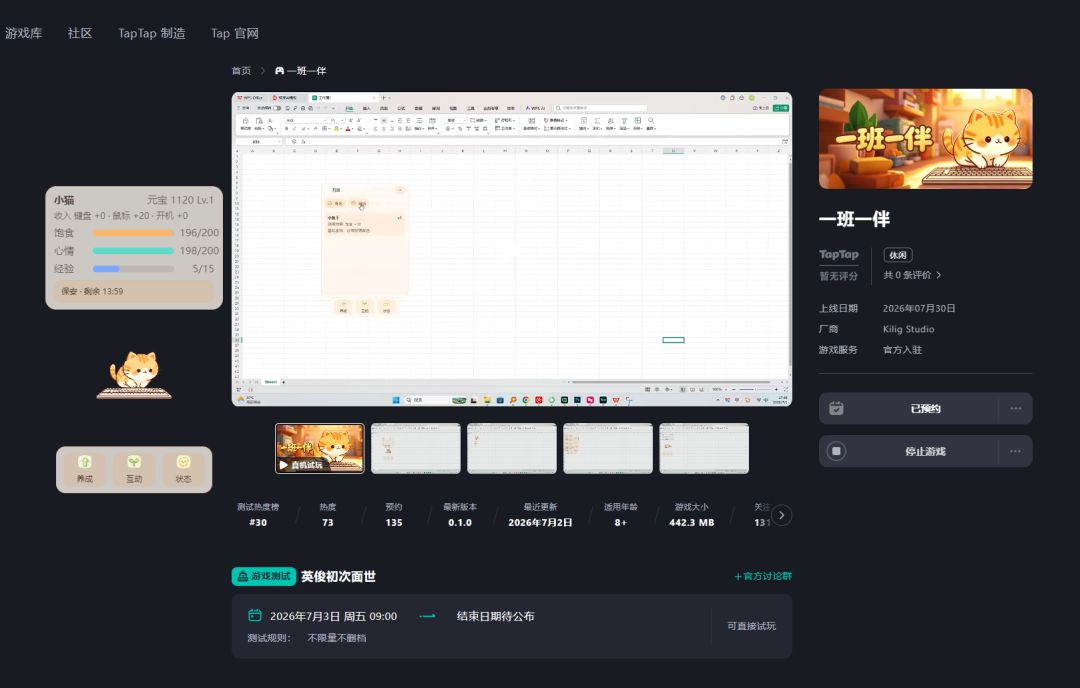Click the 最近更新 2026年7月2日 stat
Viewport: 1080px width, 688px height.
(x=540, y=514)
